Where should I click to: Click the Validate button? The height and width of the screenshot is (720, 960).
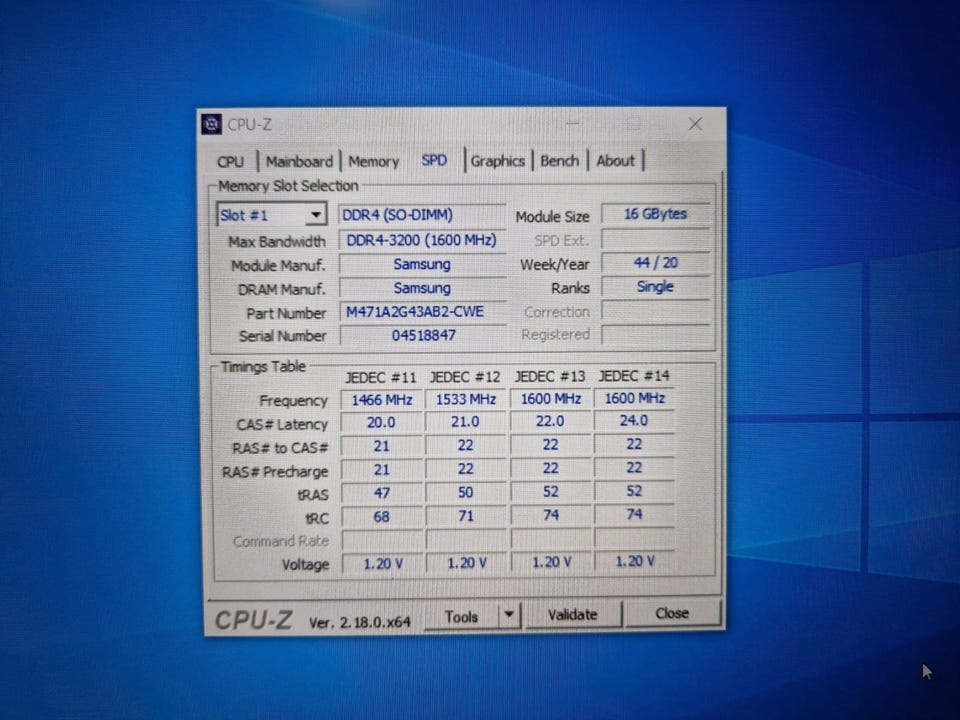tap(572, 615)
